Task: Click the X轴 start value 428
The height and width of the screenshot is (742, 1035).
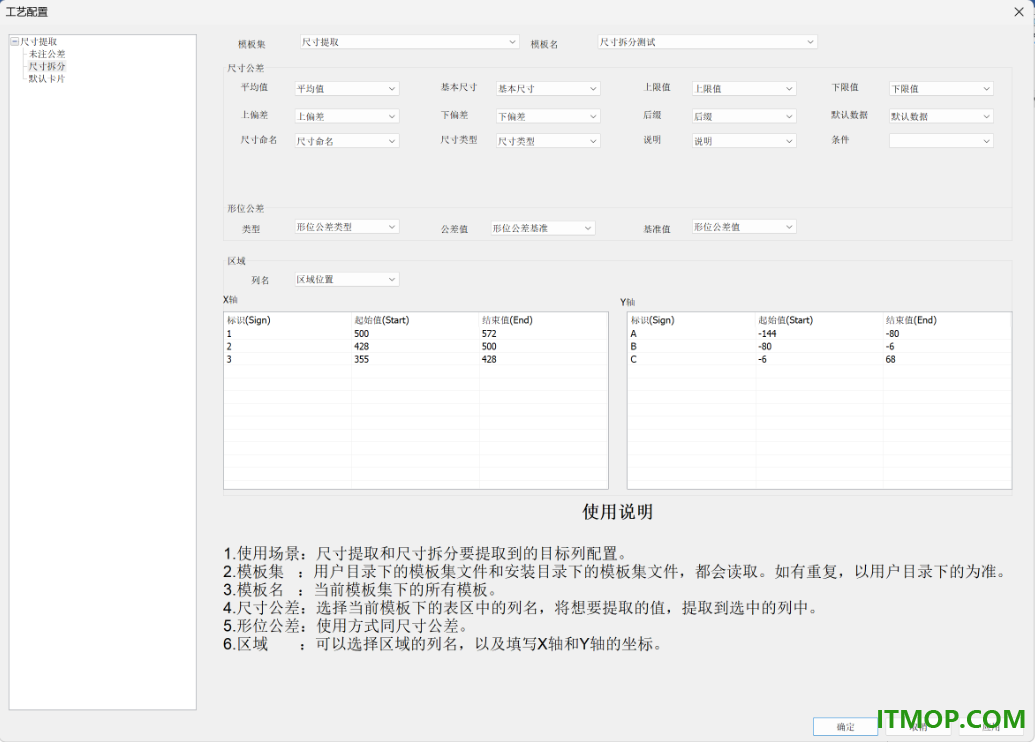Action: click(x=361, y=347)
